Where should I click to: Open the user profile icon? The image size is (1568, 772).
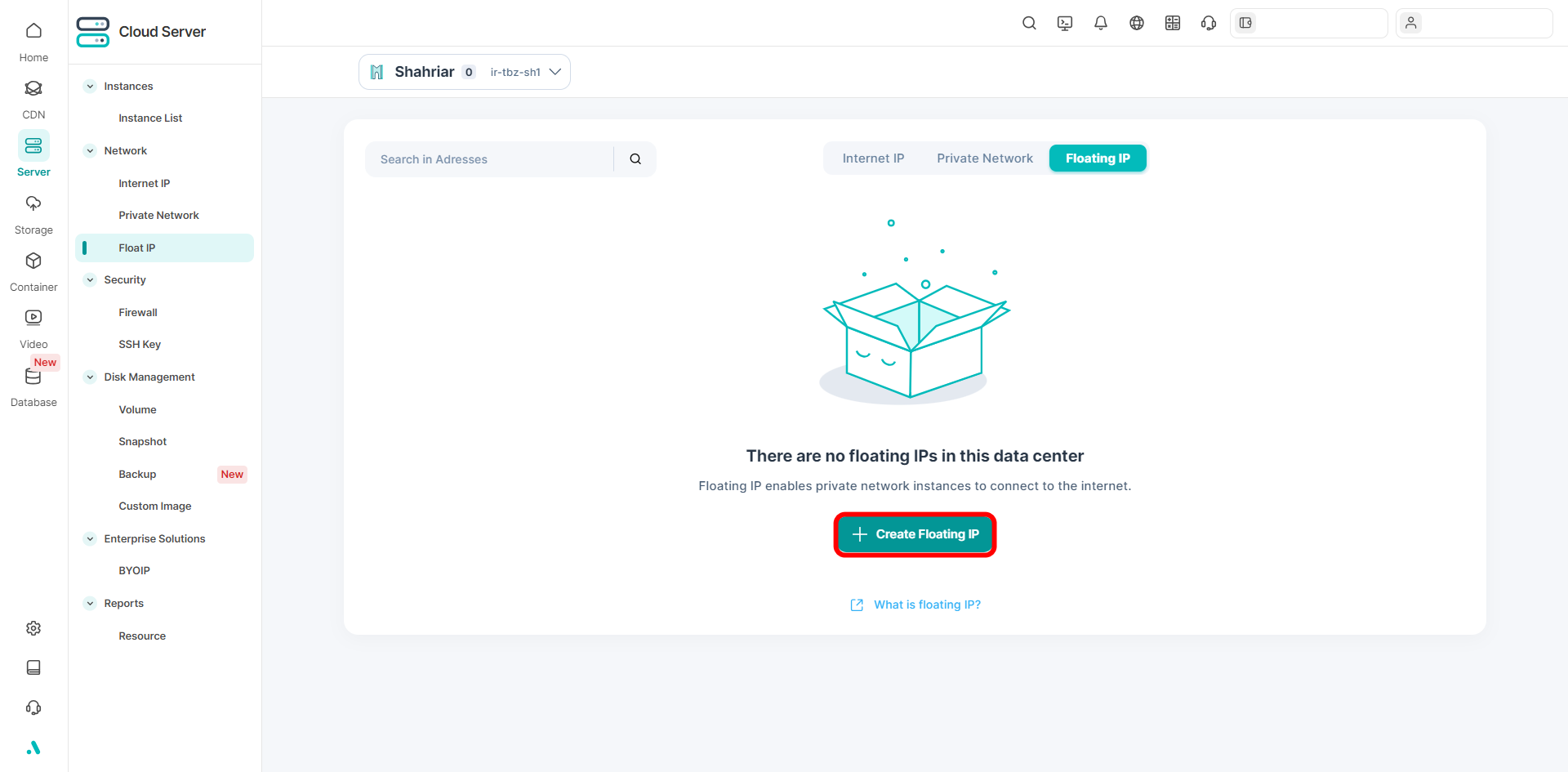click(x=1411, y=23)
